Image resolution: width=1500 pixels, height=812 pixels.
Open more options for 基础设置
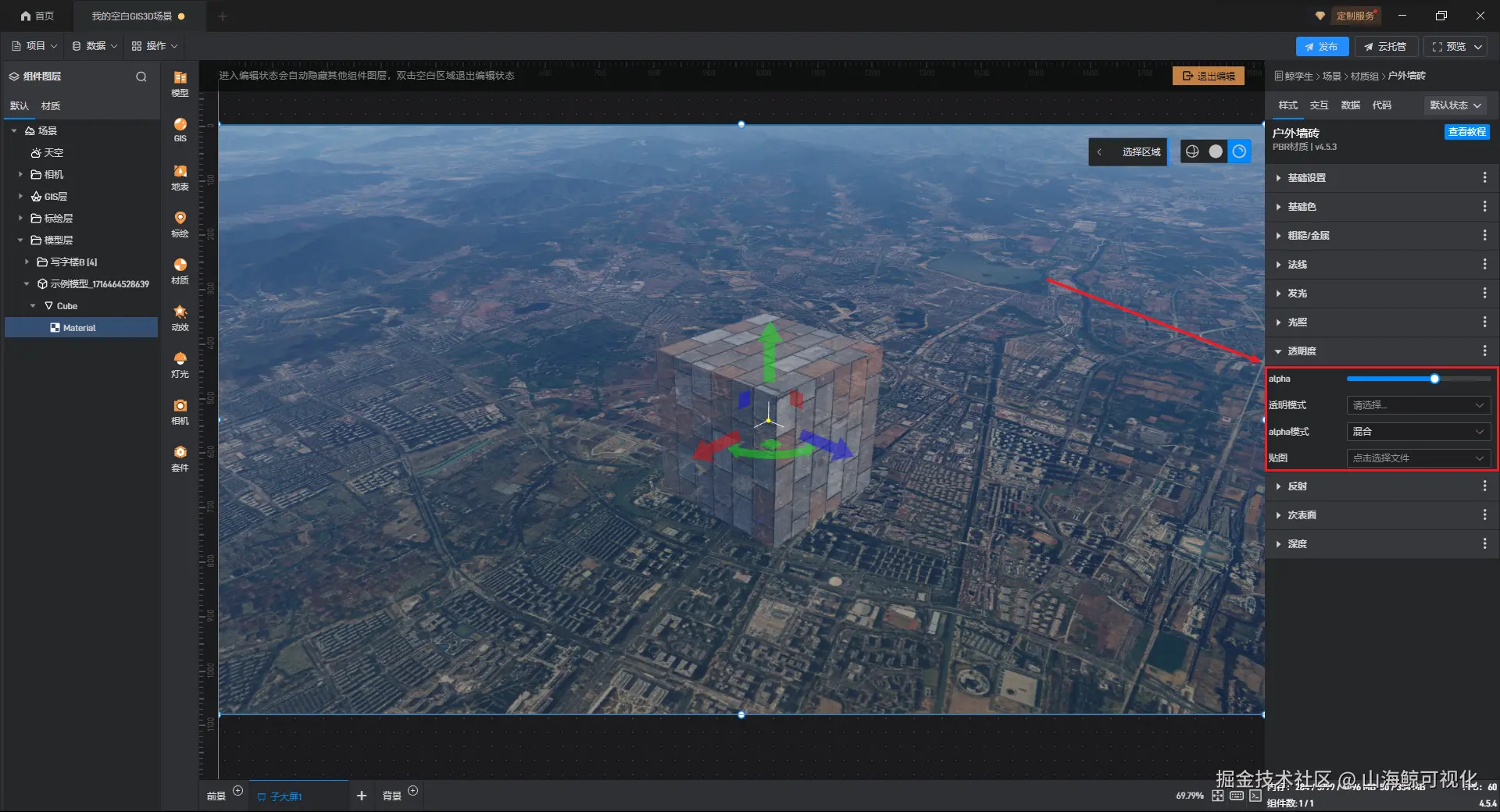(x=1484, y=178)
